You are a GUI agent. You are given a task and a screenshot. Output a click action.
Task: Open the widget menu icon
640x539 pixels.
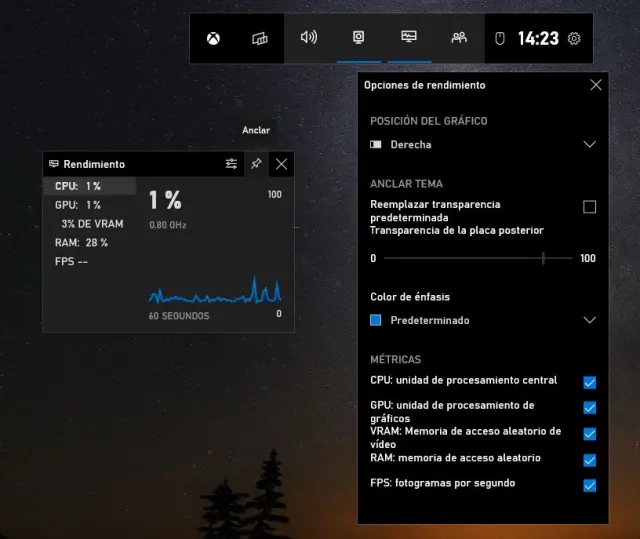pos(261,38)
